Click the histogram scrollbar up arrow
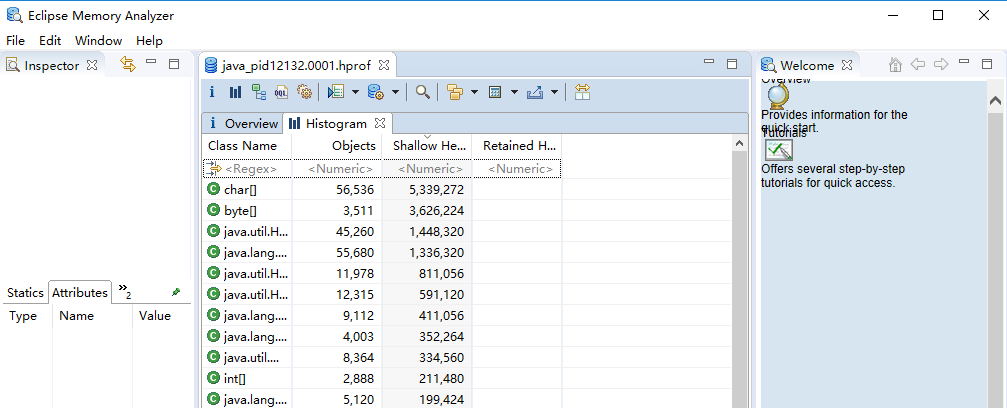 [x=739, y=143]
